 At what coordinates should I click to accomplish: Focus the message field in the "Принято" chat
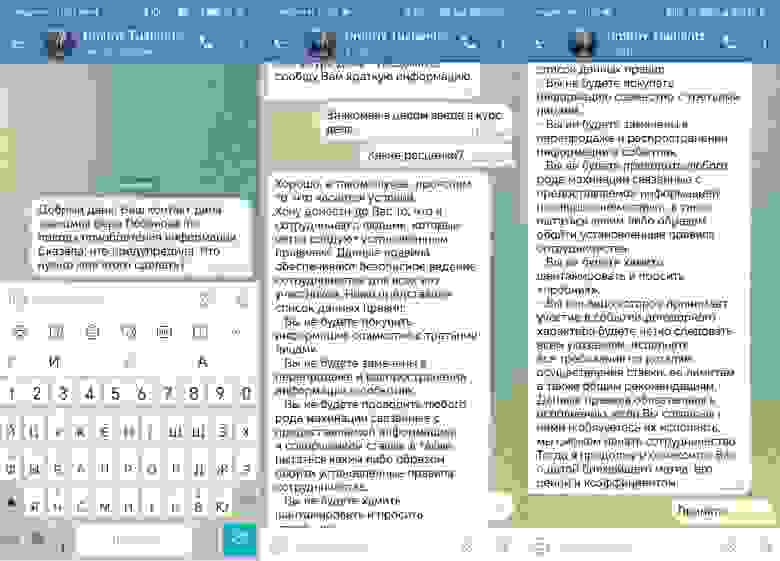point(639,548)
